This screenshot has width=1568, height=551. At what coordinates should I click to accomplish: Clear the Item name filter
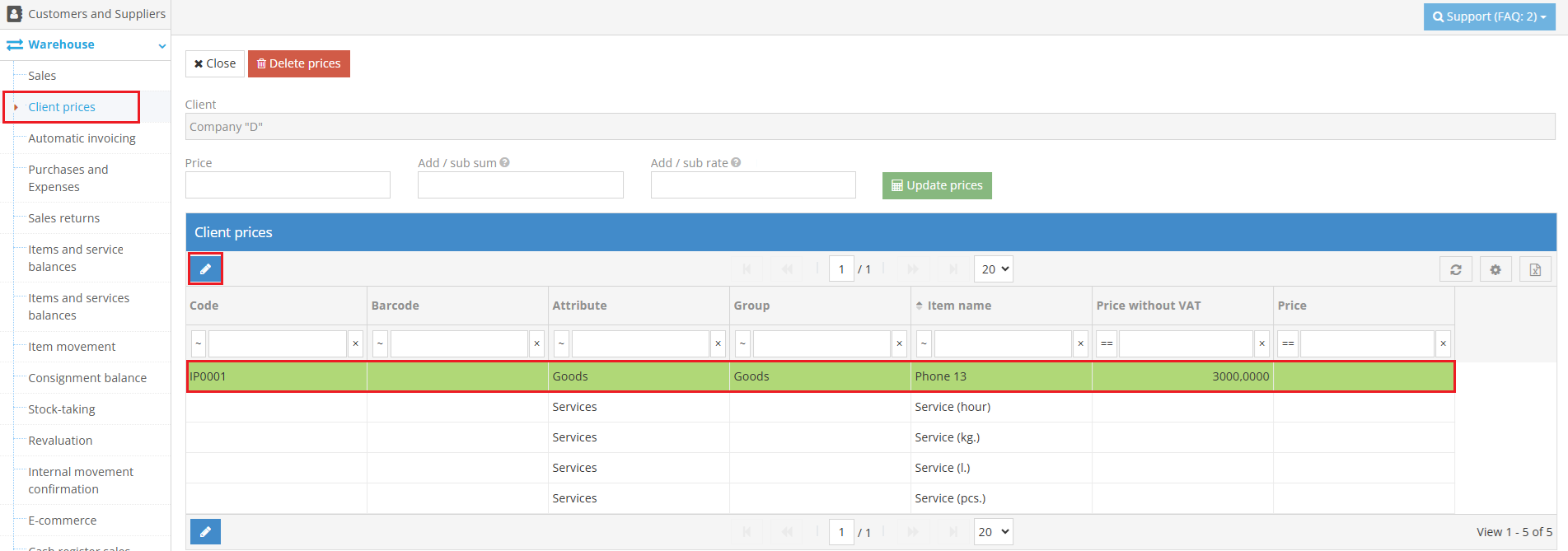1081,343
